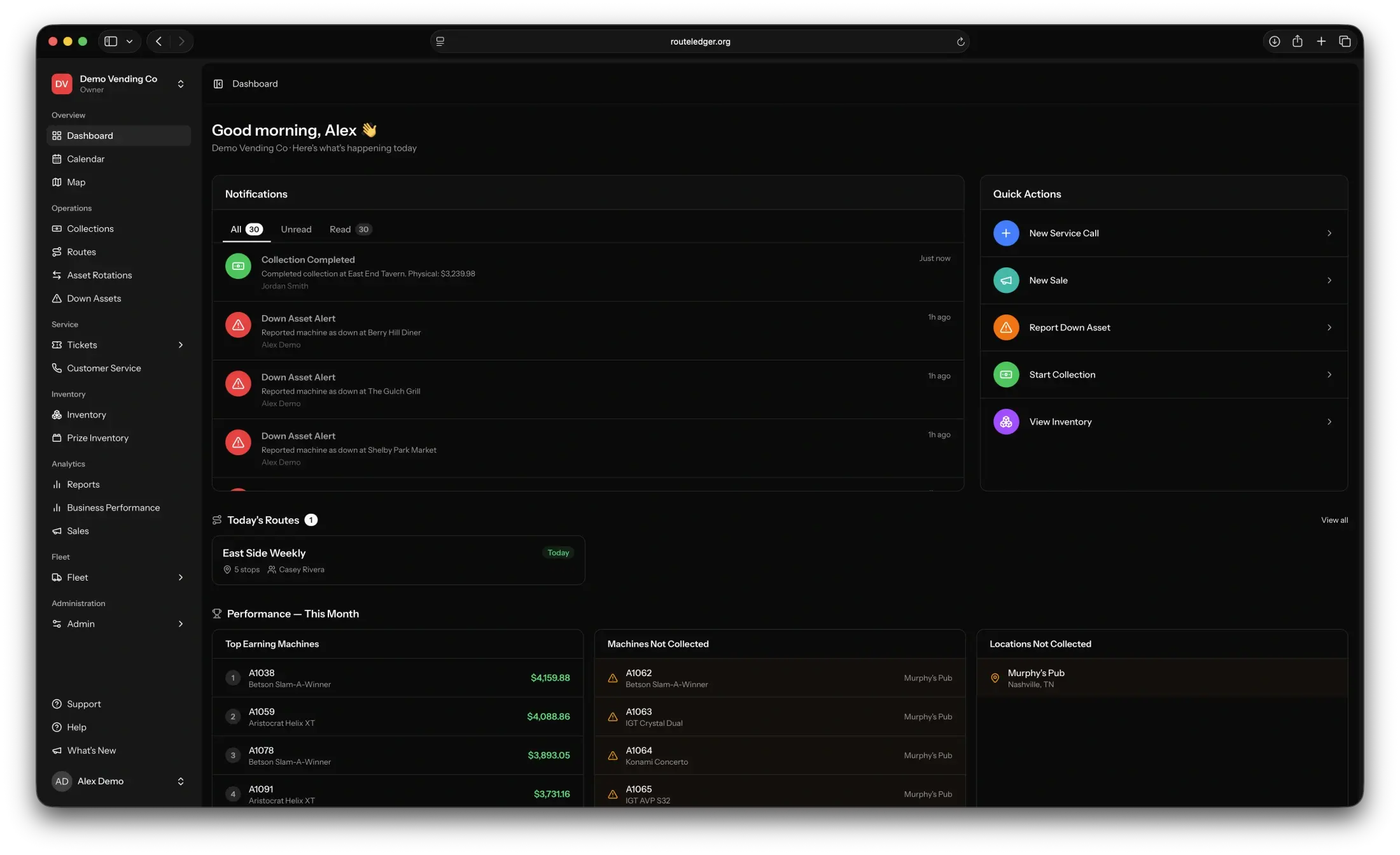Click the Report Down Asset quick action
1400x855 pixels.
(1163, 327)
